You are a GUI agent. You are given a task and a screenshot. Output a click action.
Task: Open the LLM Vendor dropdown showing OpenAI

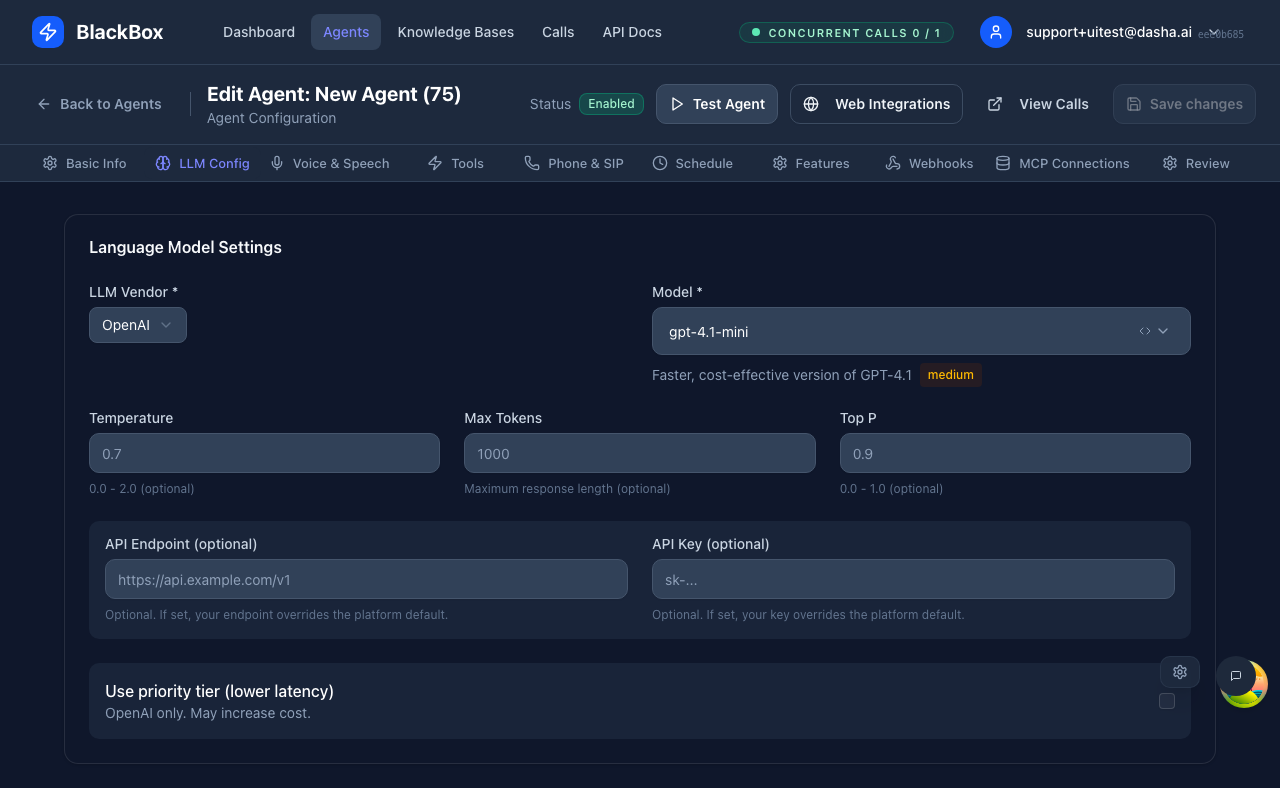[x=137, y=324]
